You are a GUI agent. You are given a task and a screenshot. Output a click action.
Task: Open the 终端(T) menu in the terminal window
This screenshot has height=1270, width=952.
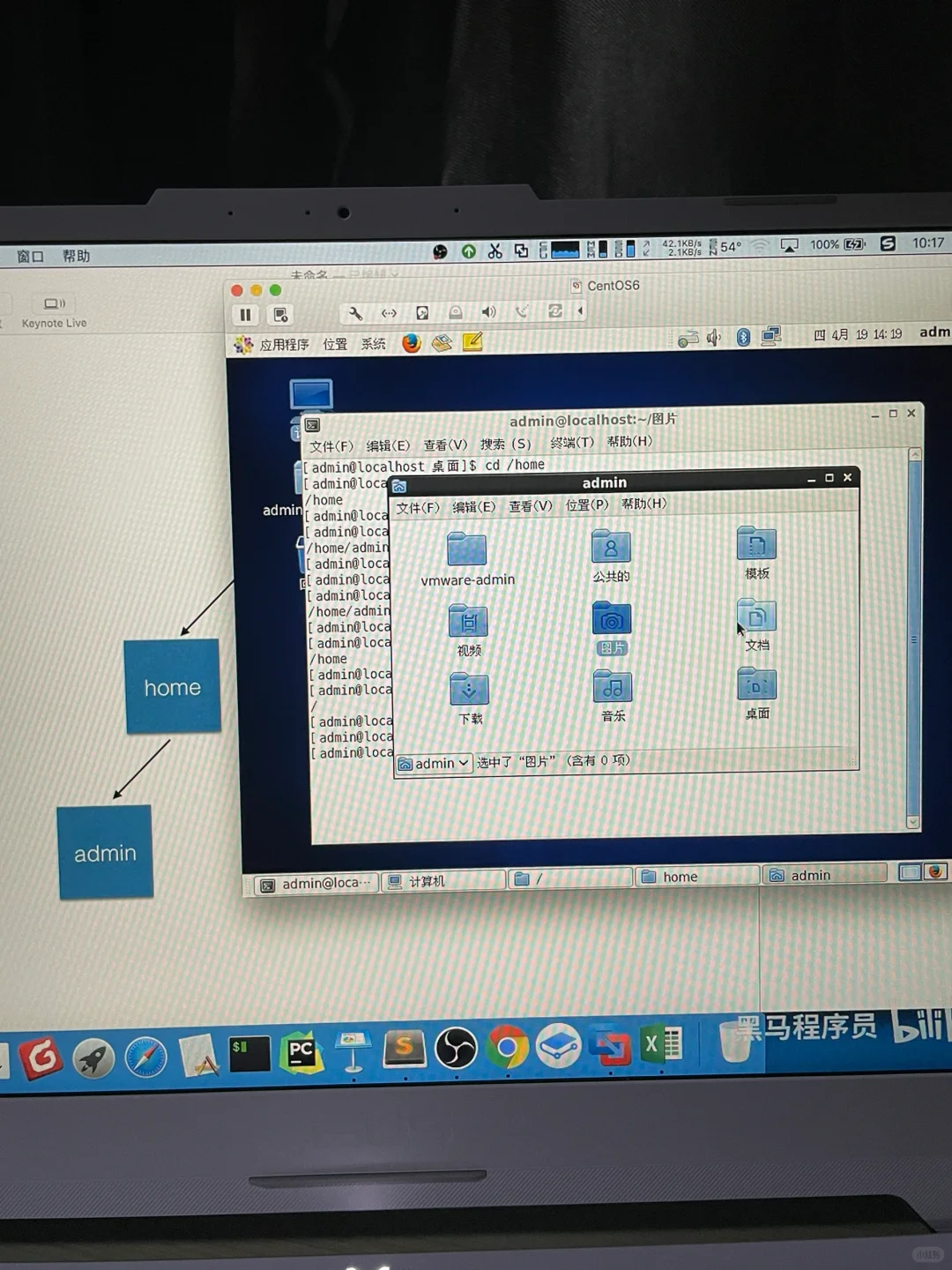click(570, 442)
